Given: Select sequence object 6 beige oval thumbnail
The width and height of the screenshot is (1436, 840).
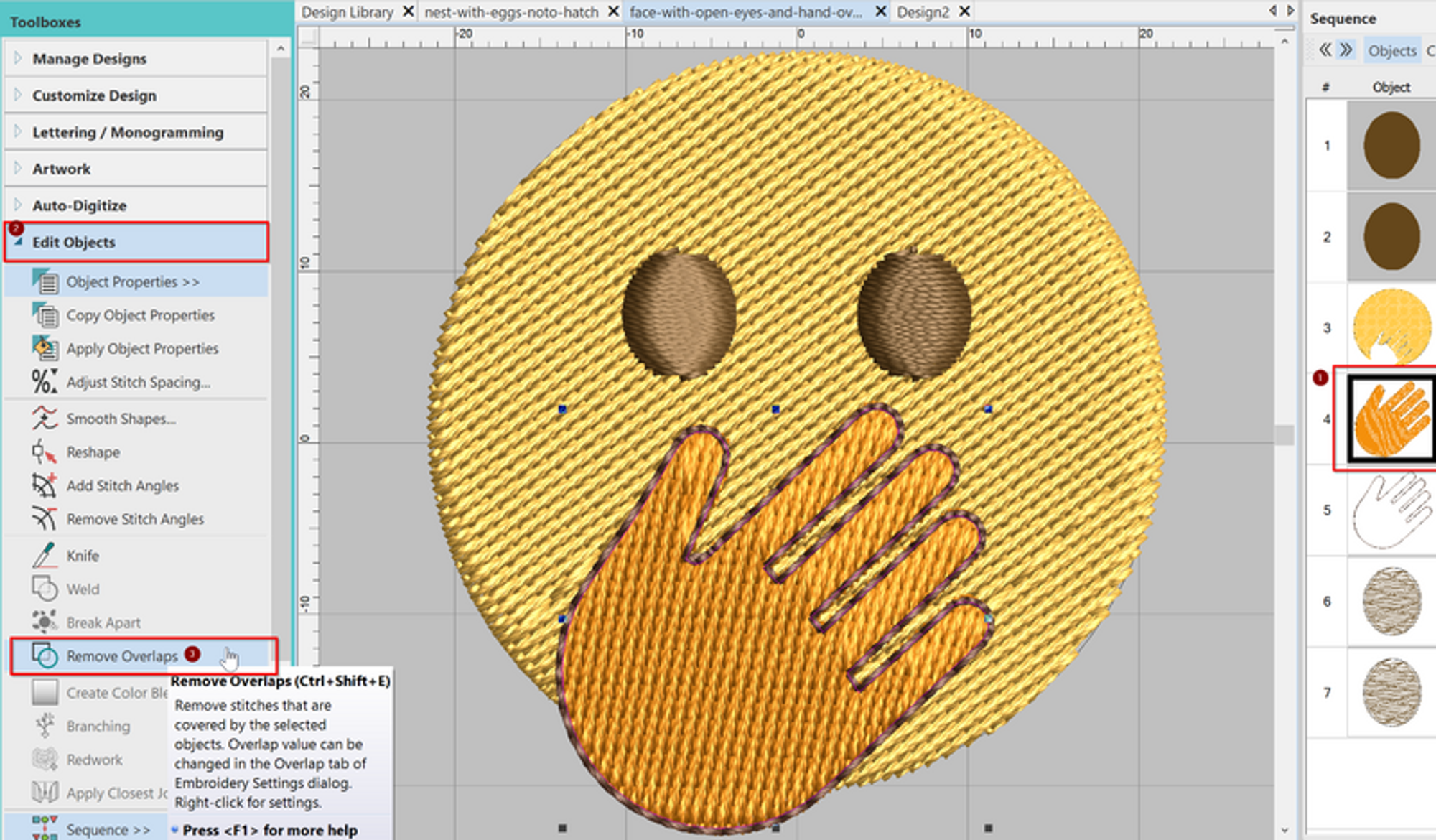Looking at the screenshot, I should (x=1391, y=601).
